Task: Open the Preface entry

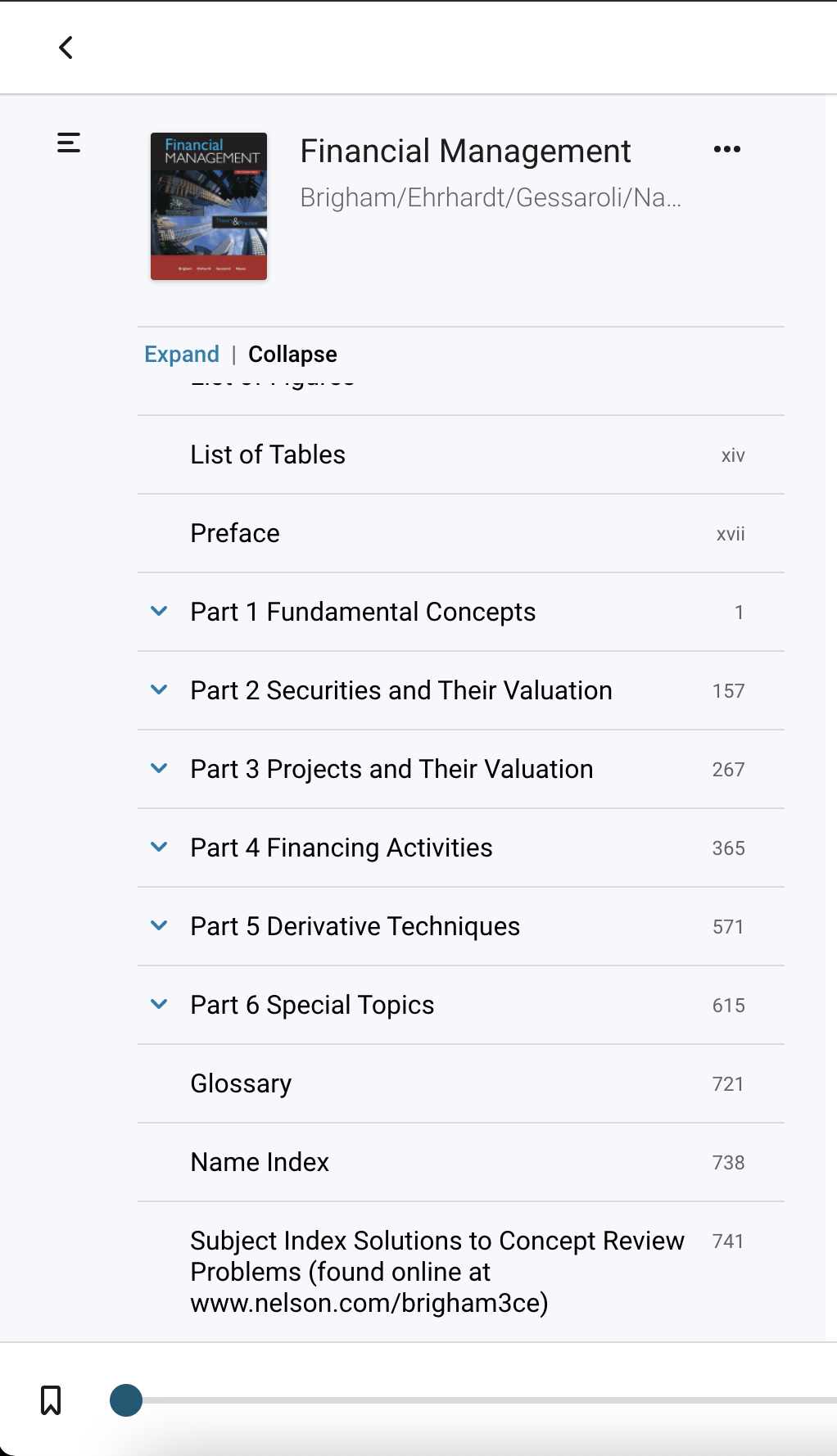Action: (x=461, y=533)
